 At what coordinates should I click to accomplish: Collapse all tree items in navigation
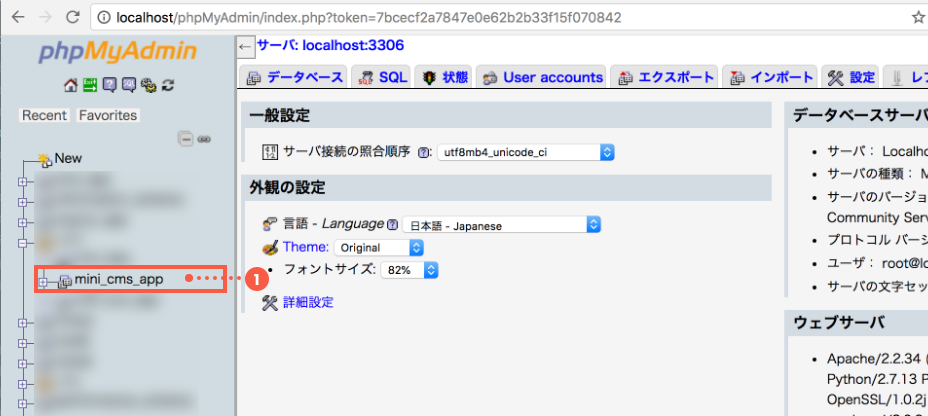(x=185, y=138)
